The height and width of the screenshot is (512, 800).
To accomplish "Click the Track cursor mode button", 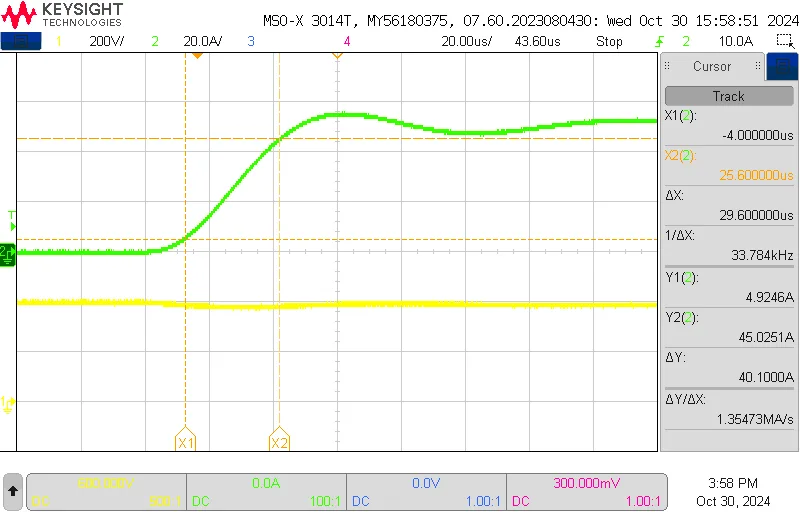I will pyautogui.click(x=729, y=96).
